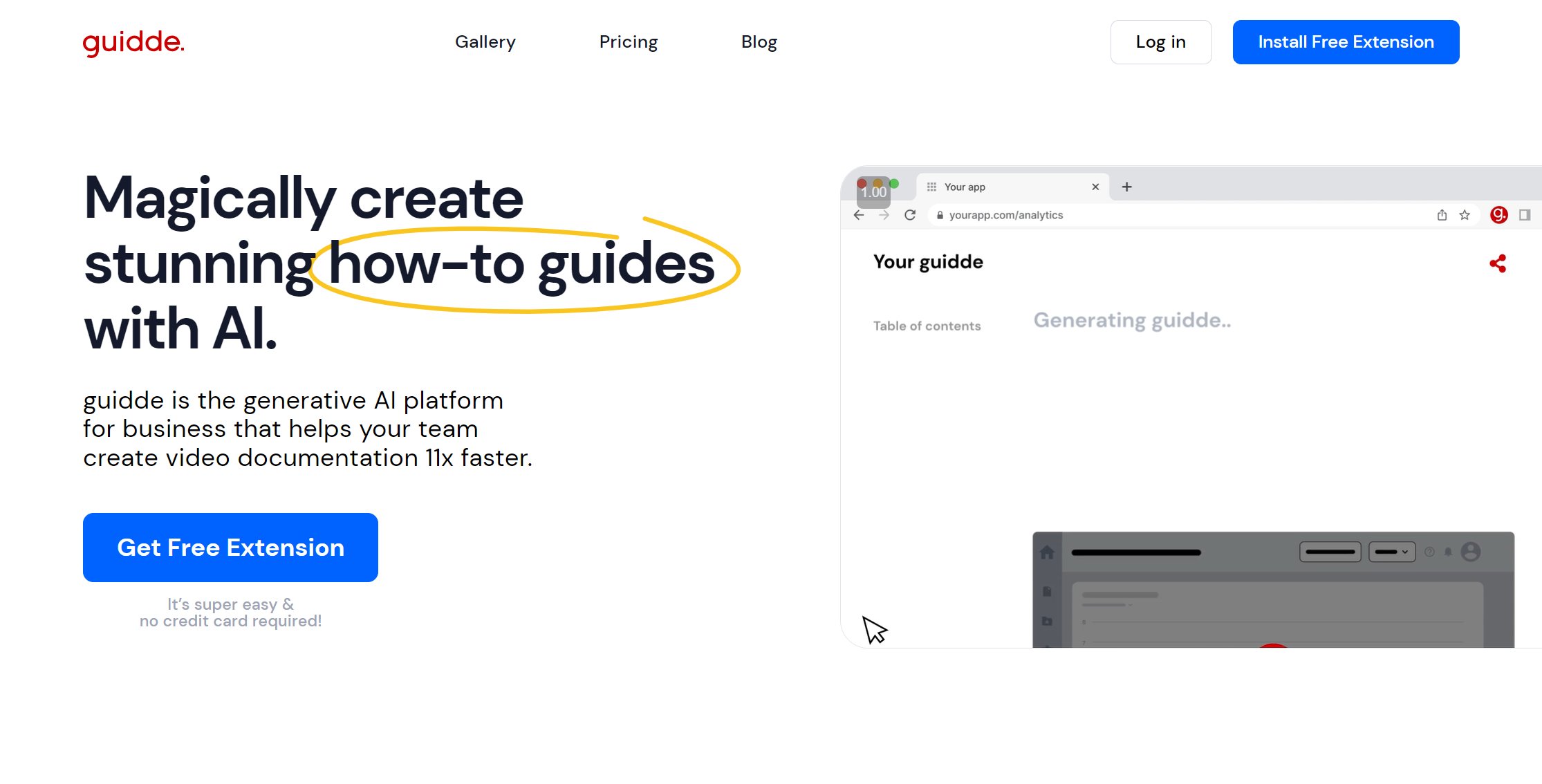Open the Gallery page

point(485,42)
